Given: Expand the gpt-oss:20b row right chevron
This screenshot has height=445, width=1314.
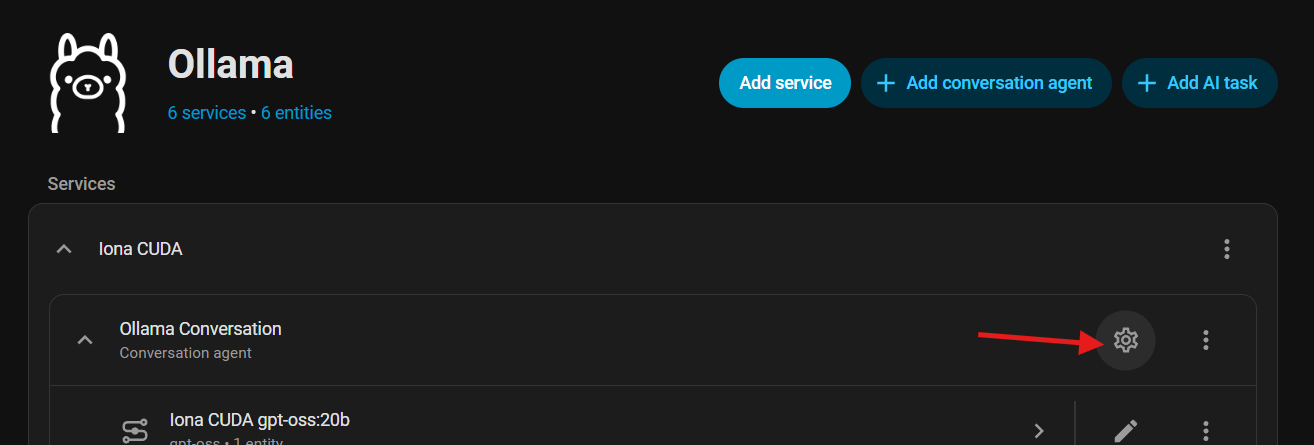Looking at the screenshot, I should tap(1039, 431).
